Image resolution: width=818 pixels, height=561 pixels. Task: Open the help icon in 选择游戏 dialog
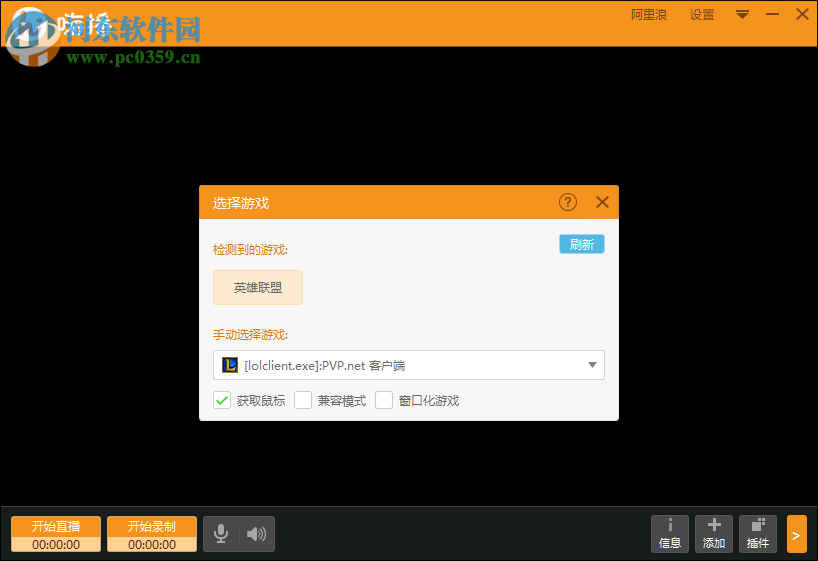click(568, 202)
